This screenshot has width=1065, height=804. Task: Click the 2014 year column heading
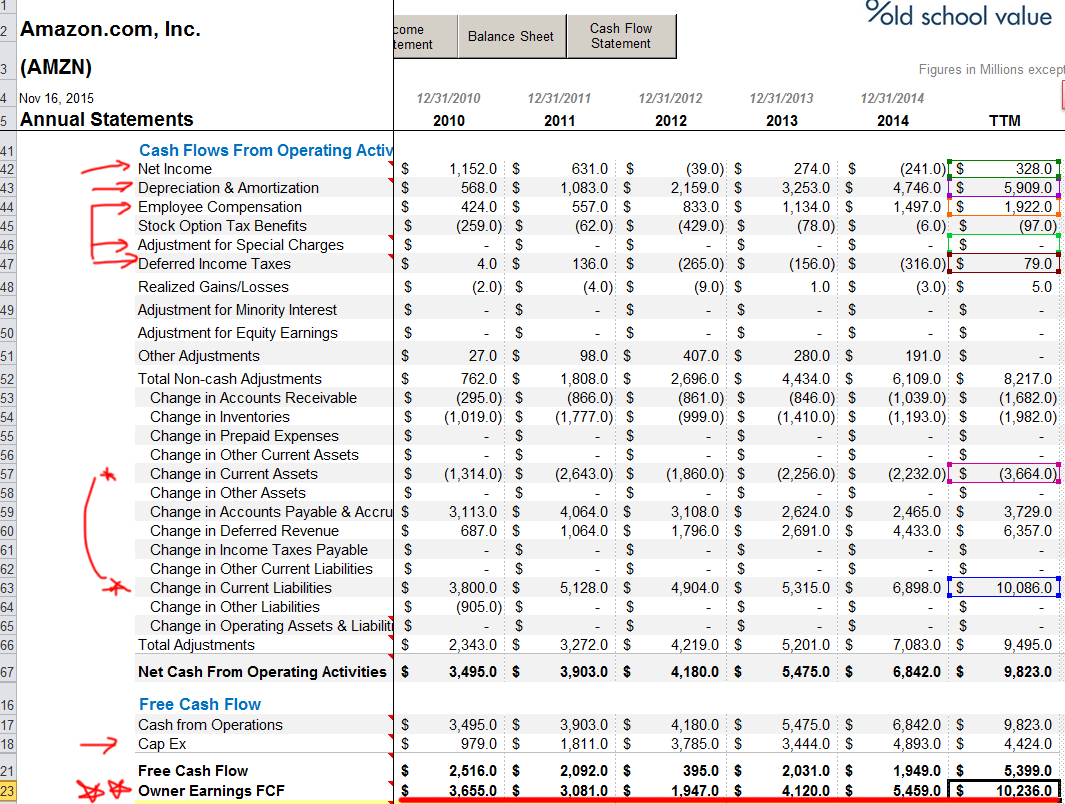(893, 121)
